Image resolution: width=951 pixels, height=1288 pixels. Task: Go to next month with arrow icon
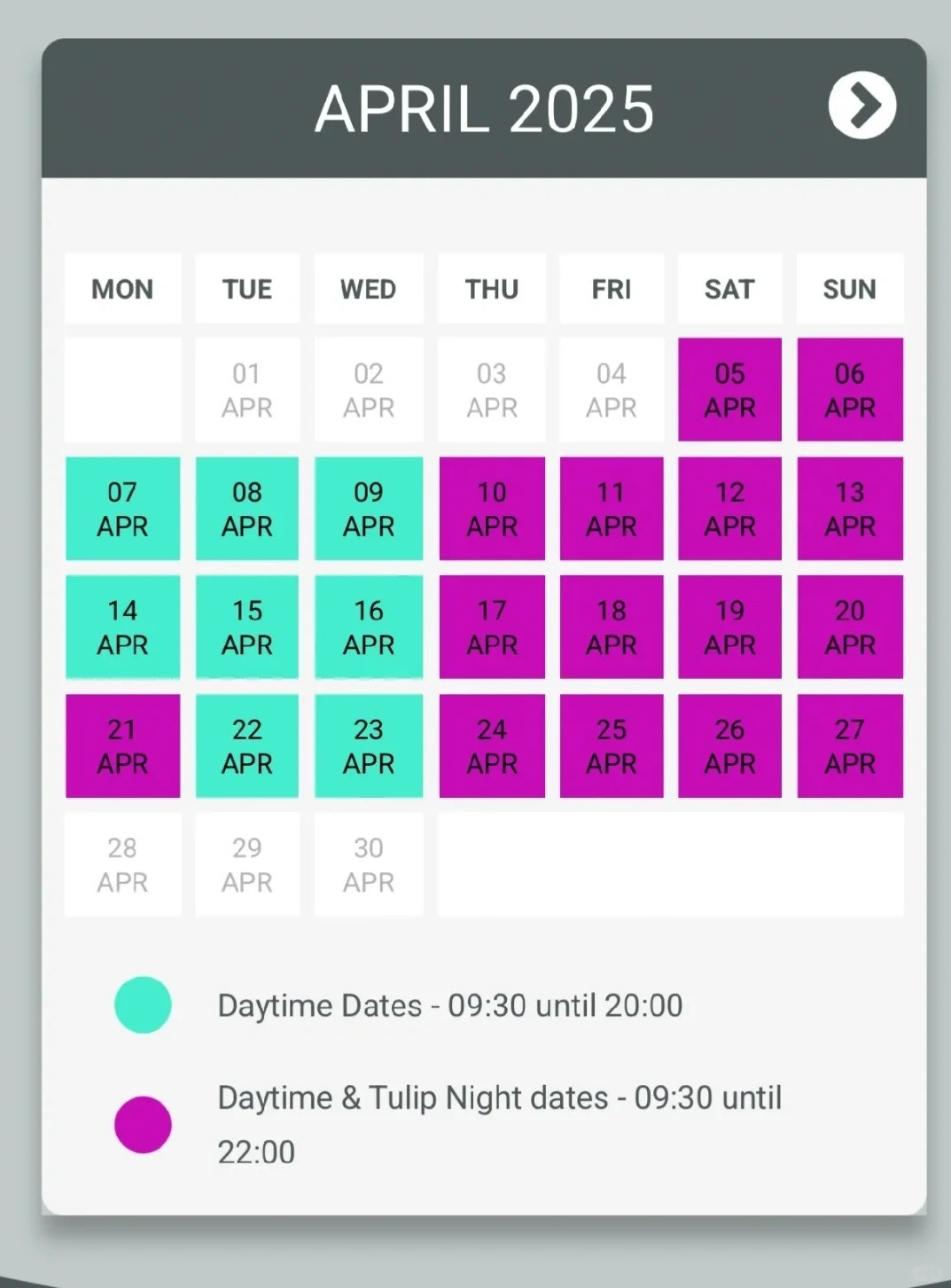[861, 106]
